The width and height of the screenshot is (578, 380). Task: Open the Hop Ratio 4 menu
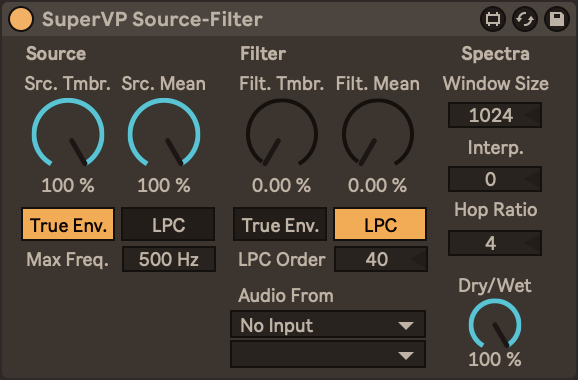(495, 243)
